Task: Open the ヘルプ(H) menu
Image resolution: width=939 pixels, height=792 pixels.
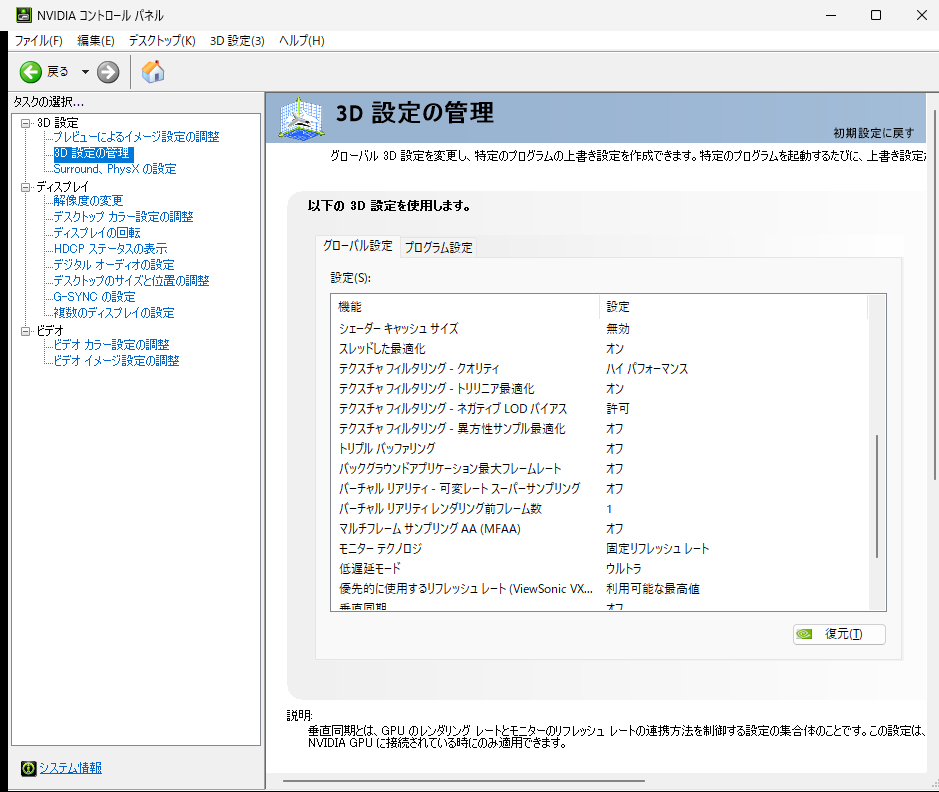Action: pyautogui.click(x=301, y=41)
